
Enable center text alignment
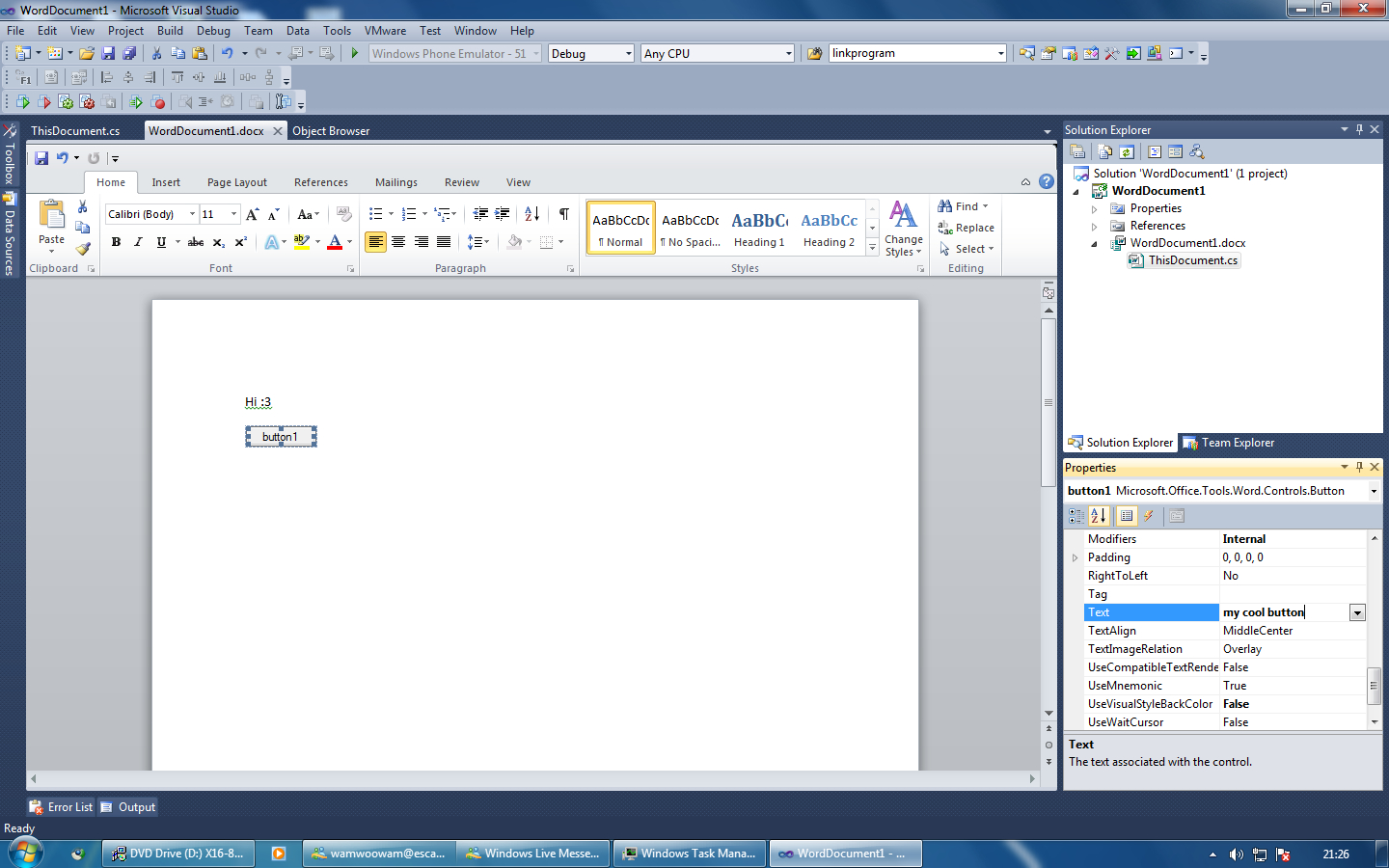(398, 242)
